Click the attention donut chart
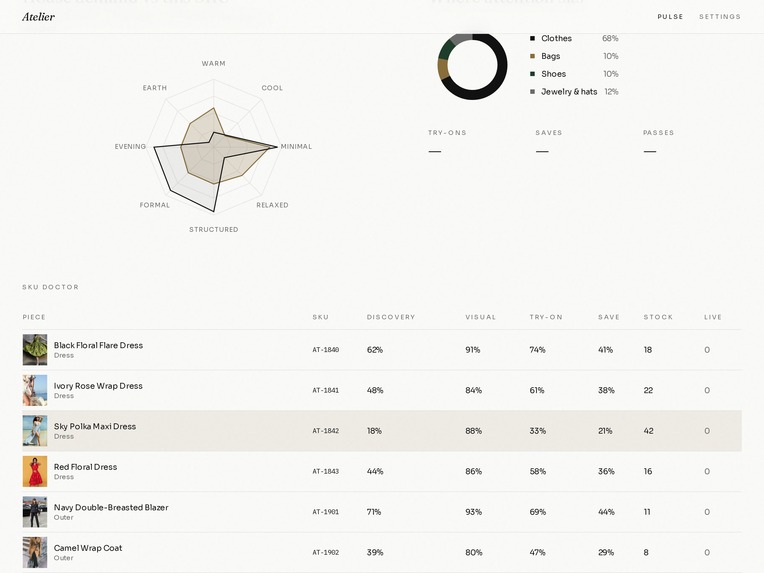This screenshot has width=764, height=573. pyautogui.click(x=472, y=65)
